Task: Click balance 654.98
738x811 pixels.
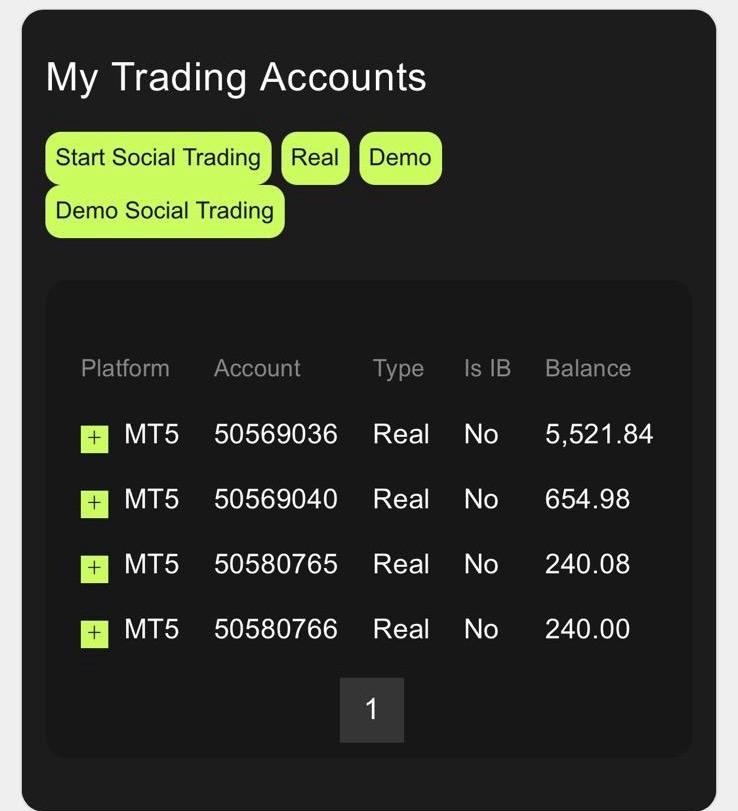Action: point(588,499)
